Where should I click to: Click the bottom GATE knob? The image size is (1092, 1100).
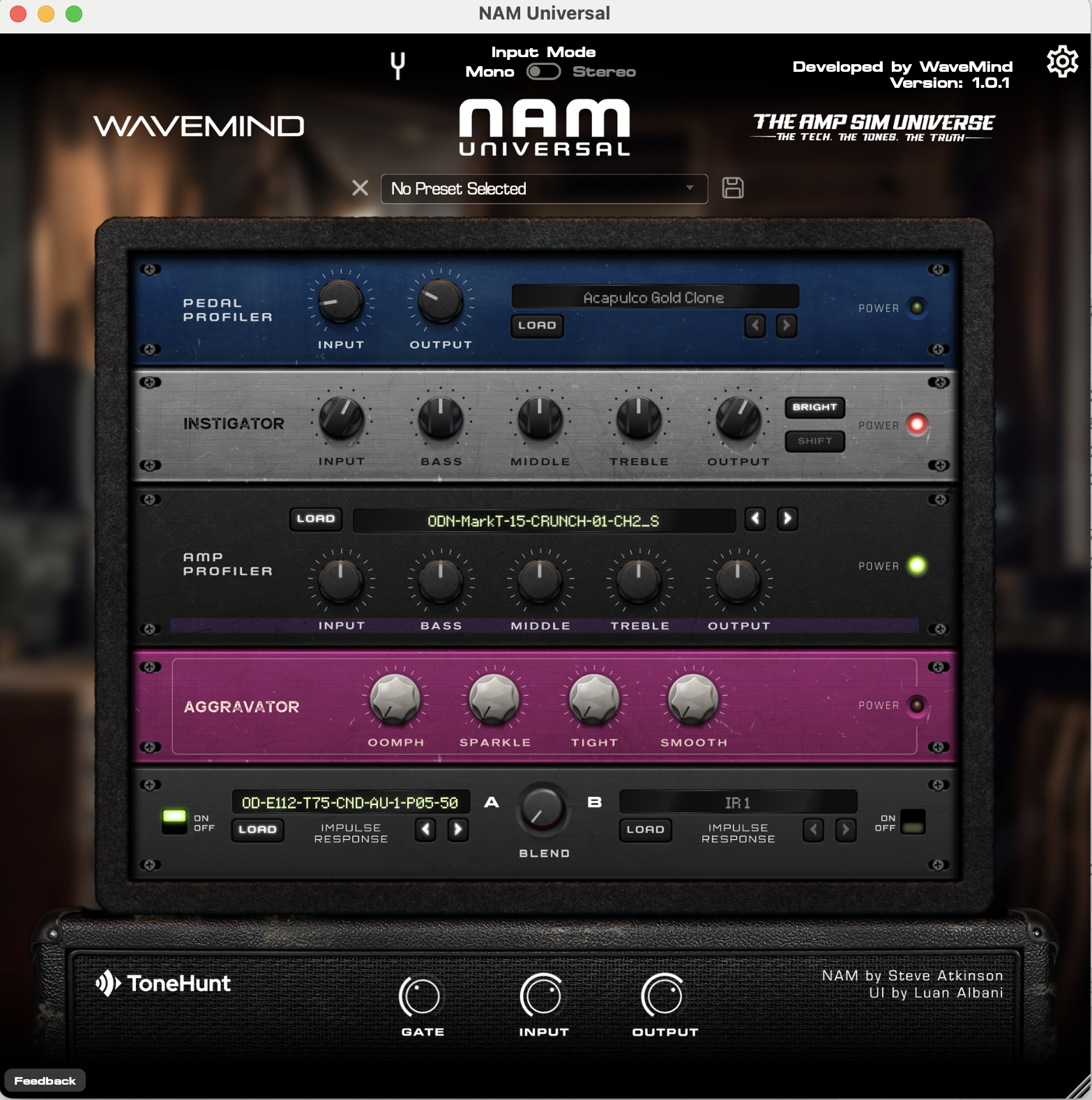[420, 997]
